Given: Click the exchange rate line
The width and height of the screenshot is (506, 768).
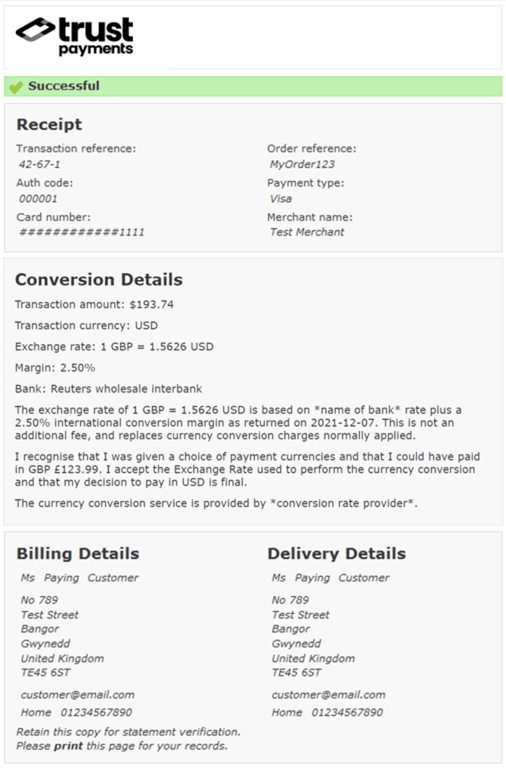Looking at the screenshot, I should pyautogui.click(x=114, y=347).
